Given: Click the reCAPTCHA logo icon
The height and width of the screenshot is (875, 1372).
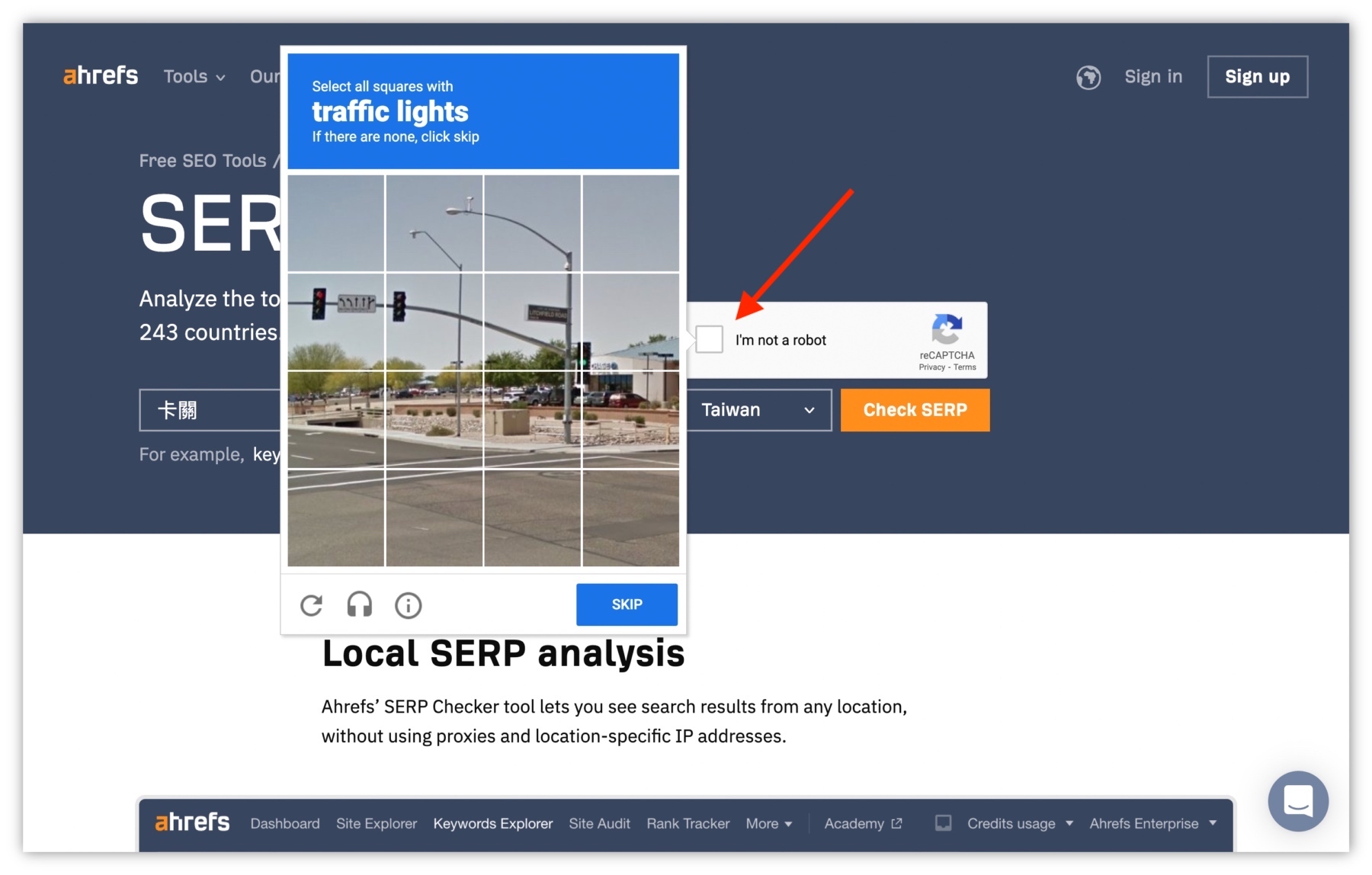Looking at the screenshot, I should [947, 329].
